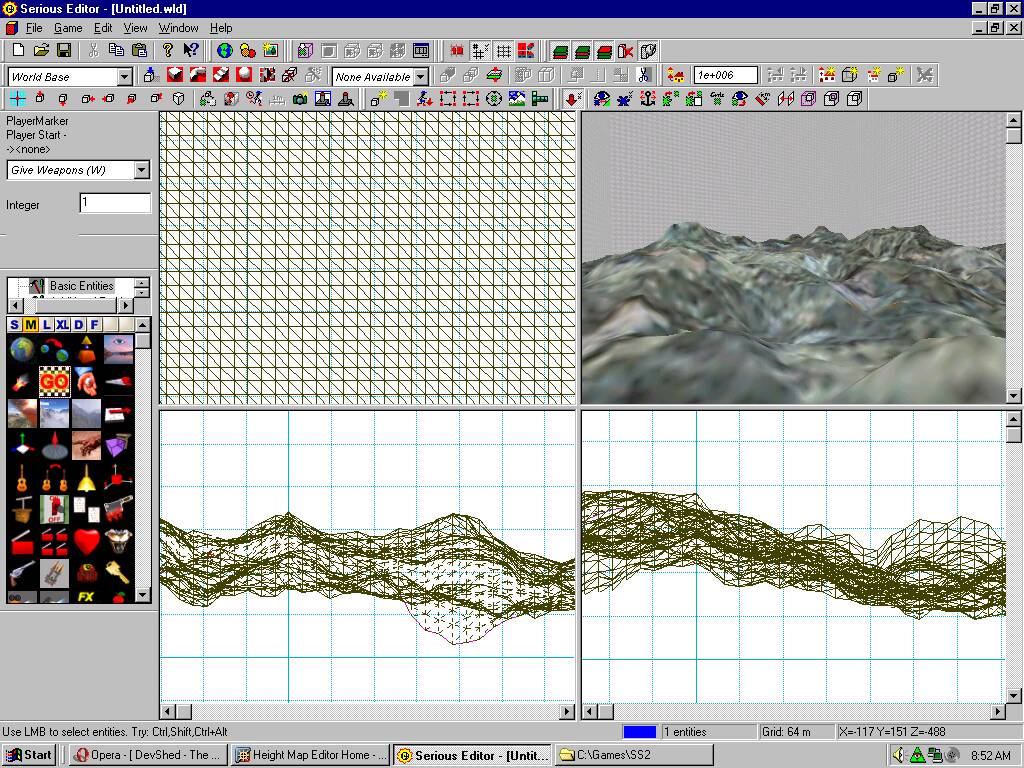Click the system clock showing 8:52 AM
The width and height of the screenshot is (1024, 768).
tap(991, 756)
